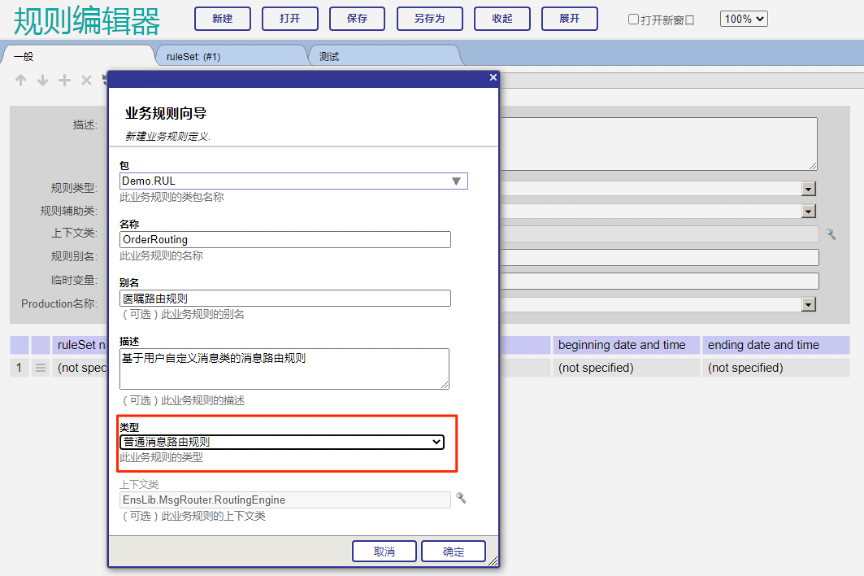Image resolution: width=864 pixels, height=576 pixels.
Task: Click the 别名 field containing 医嘱路由规则
Action: pyautogui.click(x=285, y=298)
